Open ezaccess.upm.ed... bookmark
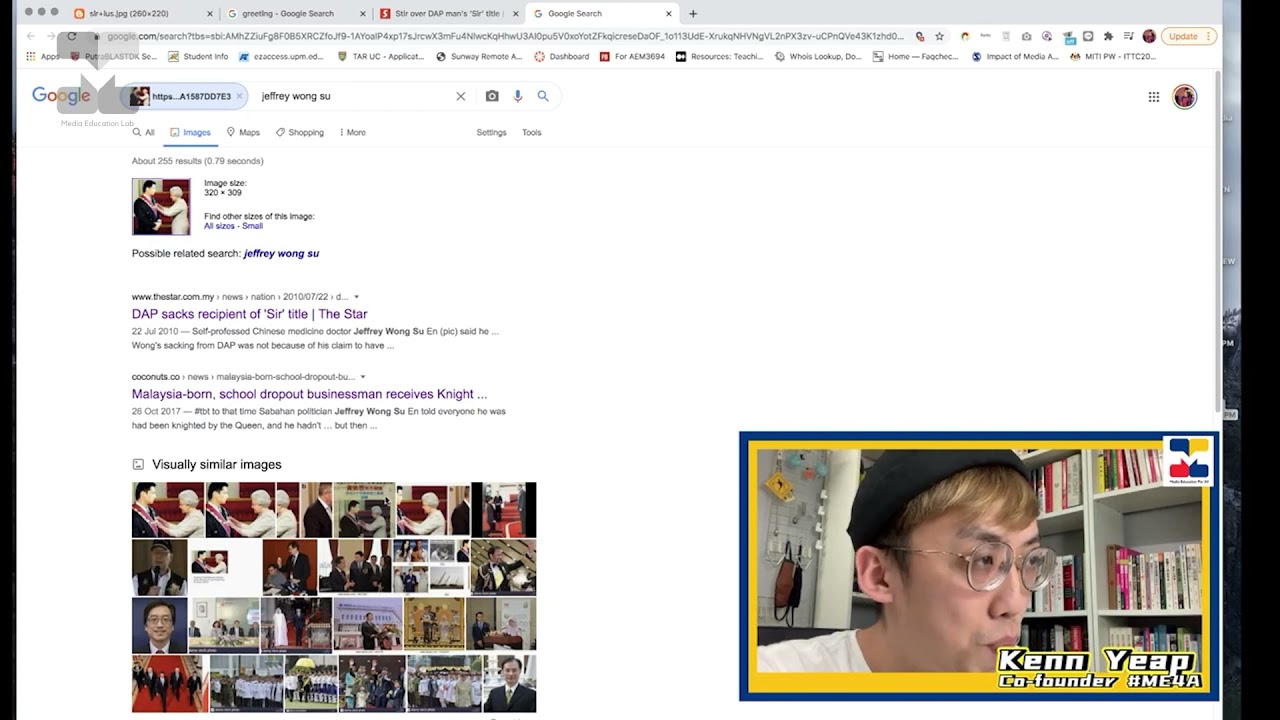The width and height of the screenshot is (1280, 720). 282,57
